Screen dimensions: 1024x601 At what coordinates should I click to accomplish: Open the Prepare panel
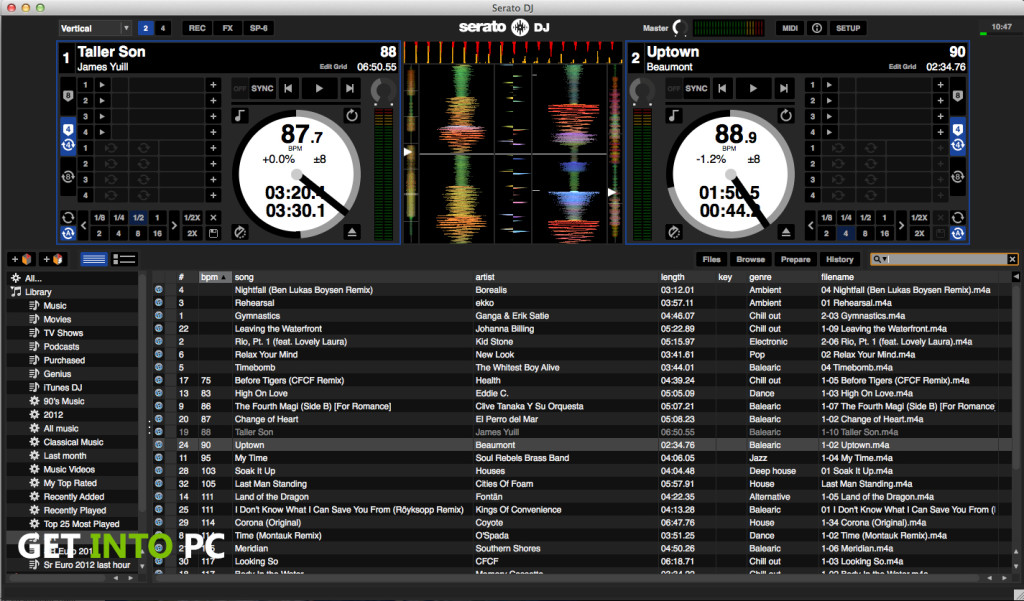pyautogui.click(x=795, y=259)
